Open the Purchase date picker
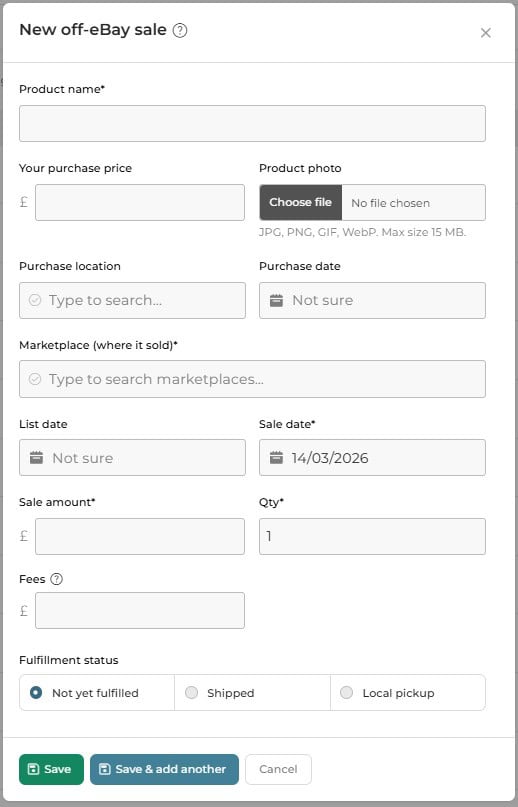Screen dimensions: 518x807 pyautogui.click(x=372, y=301)
